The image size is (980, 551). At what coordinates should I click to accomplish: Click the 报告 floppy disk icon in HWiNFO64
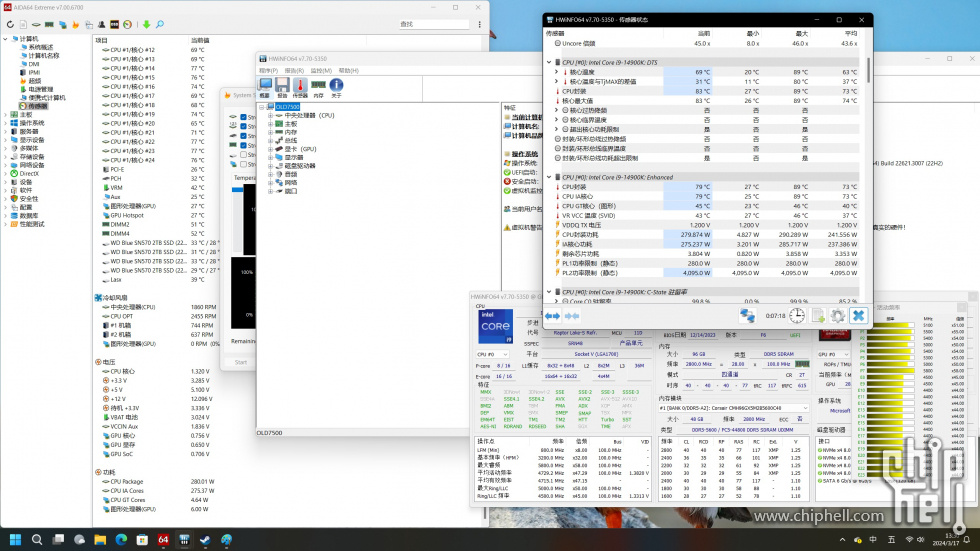(x=282, y=87)
